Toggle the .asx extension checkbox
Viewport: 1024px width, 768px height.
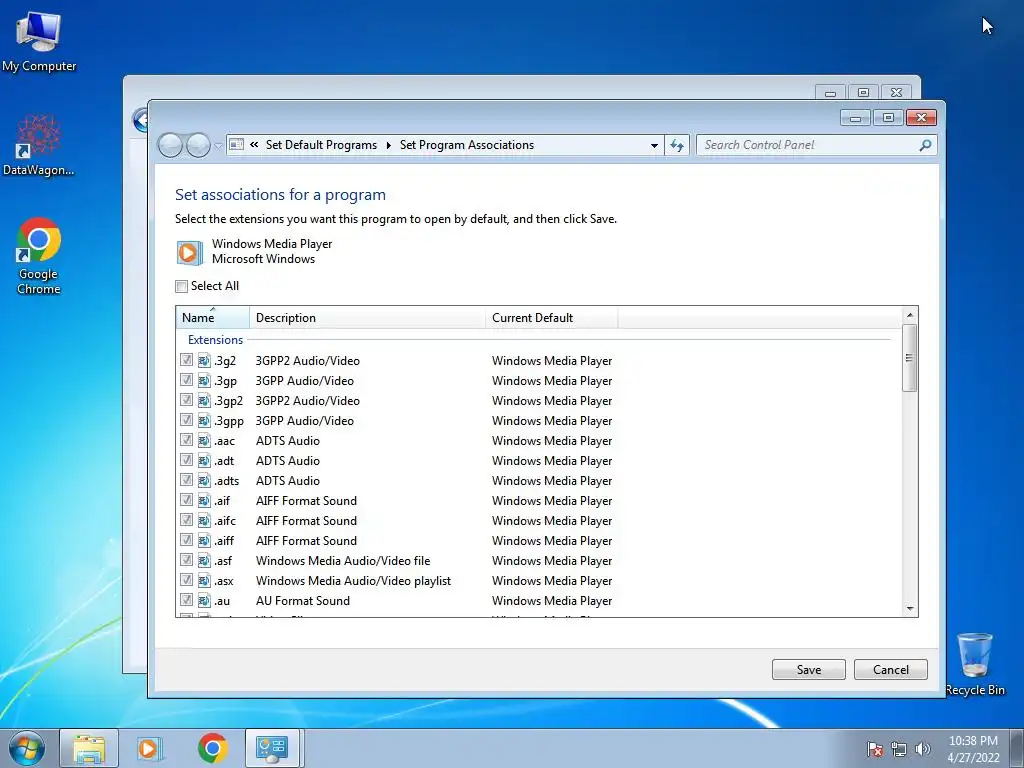(x=186, y=580)
